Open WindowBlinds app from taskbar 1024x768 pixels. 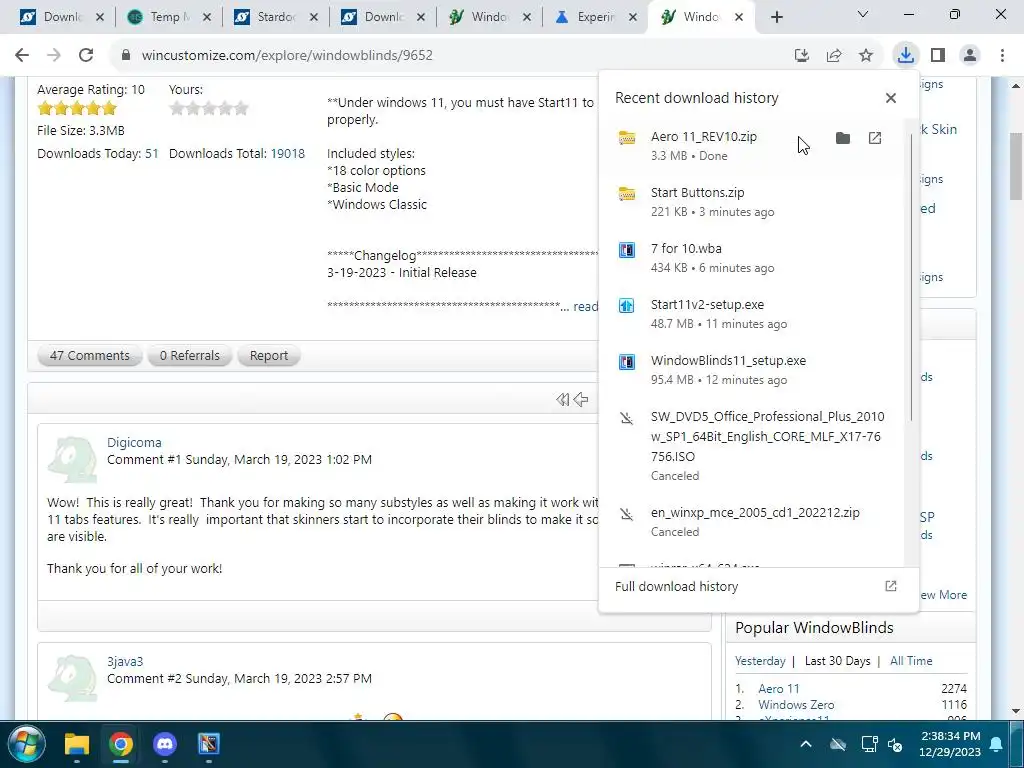coord(209,744)
